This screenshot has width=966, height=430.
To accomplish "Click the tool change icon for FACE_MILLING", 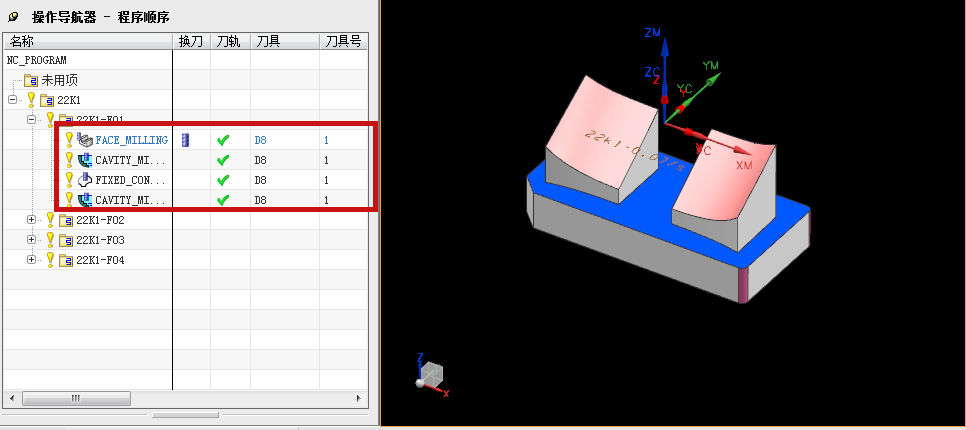I will [x=184, y=140].
